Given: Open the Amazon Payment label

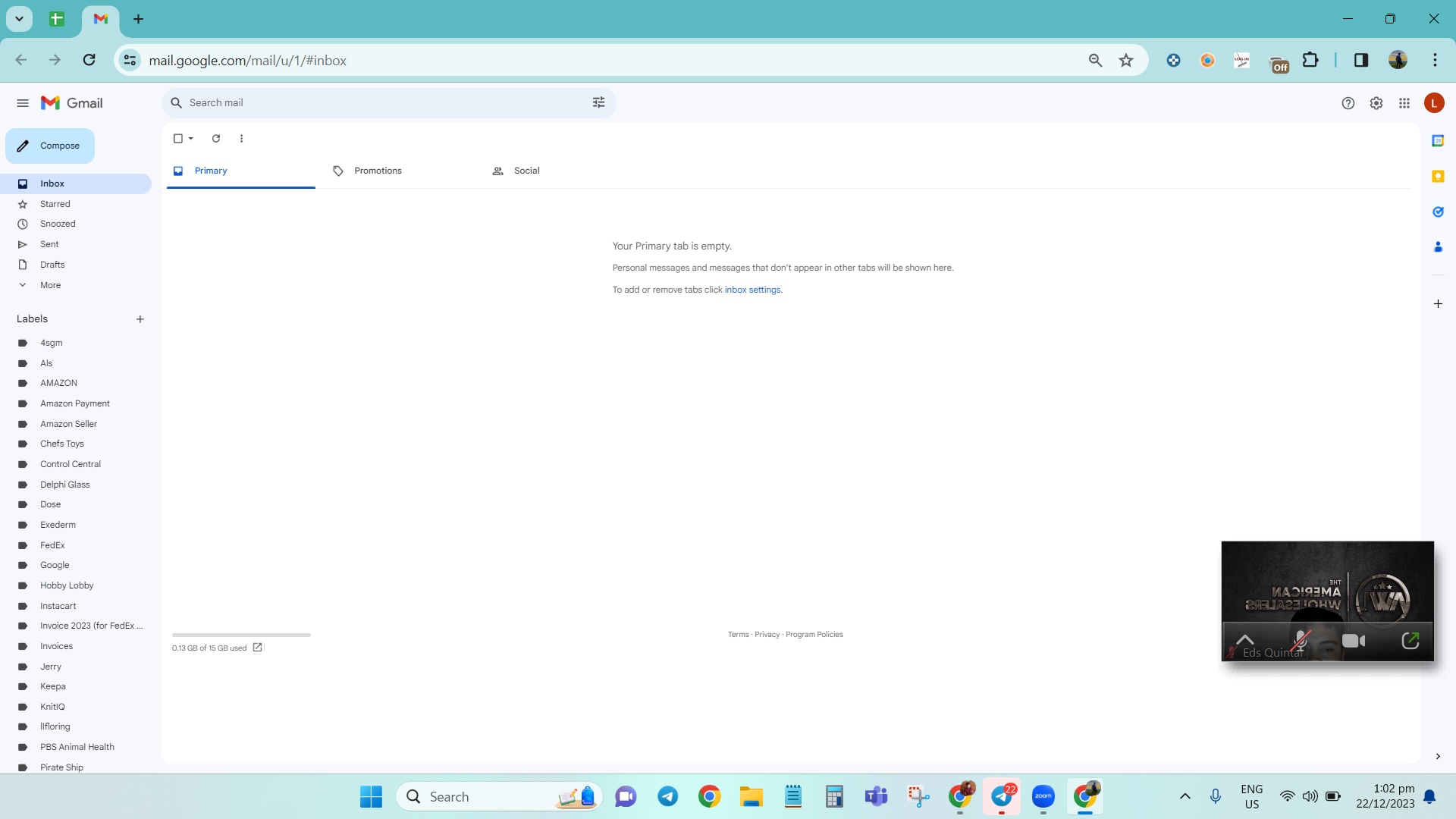Looking at the screenshot, I should (76, 403).
